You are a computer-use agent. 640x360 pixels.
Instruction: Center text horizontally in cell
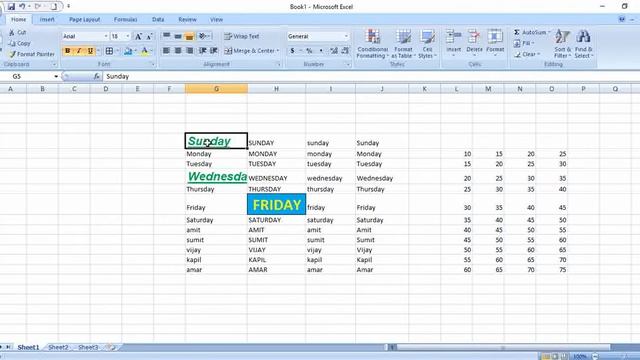[178, 51]
